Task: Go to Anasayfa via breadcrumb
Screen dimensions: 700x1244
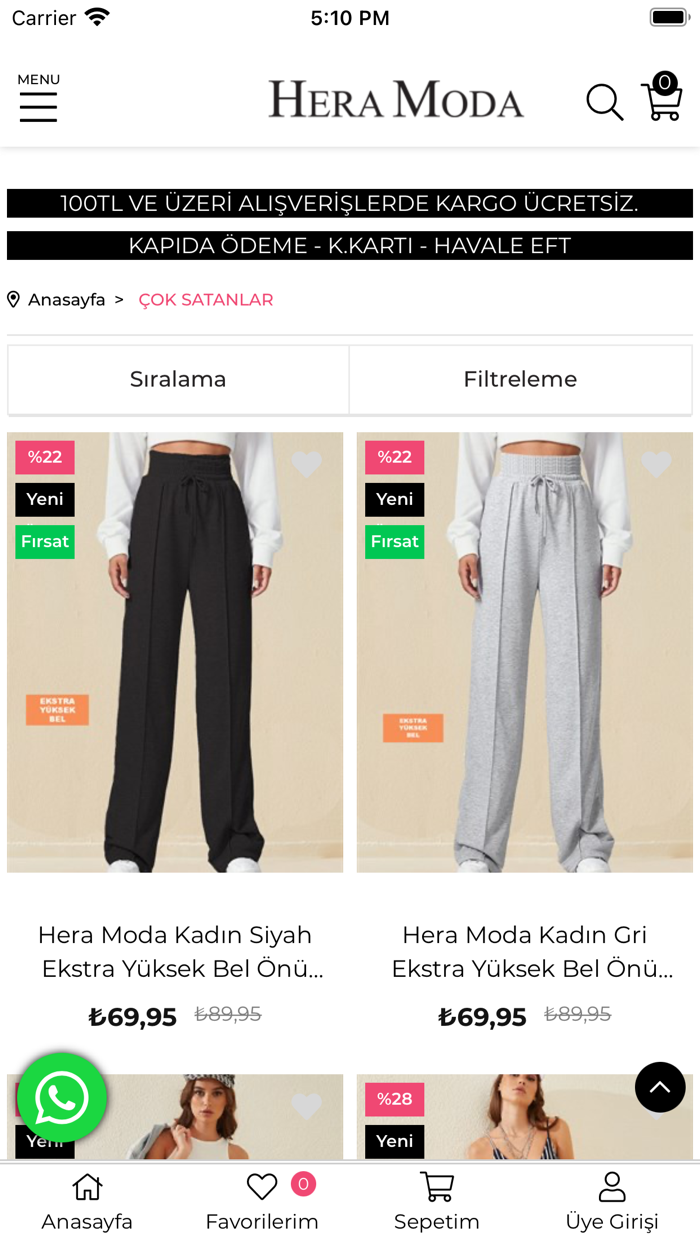Action: [x=68, y=298]
